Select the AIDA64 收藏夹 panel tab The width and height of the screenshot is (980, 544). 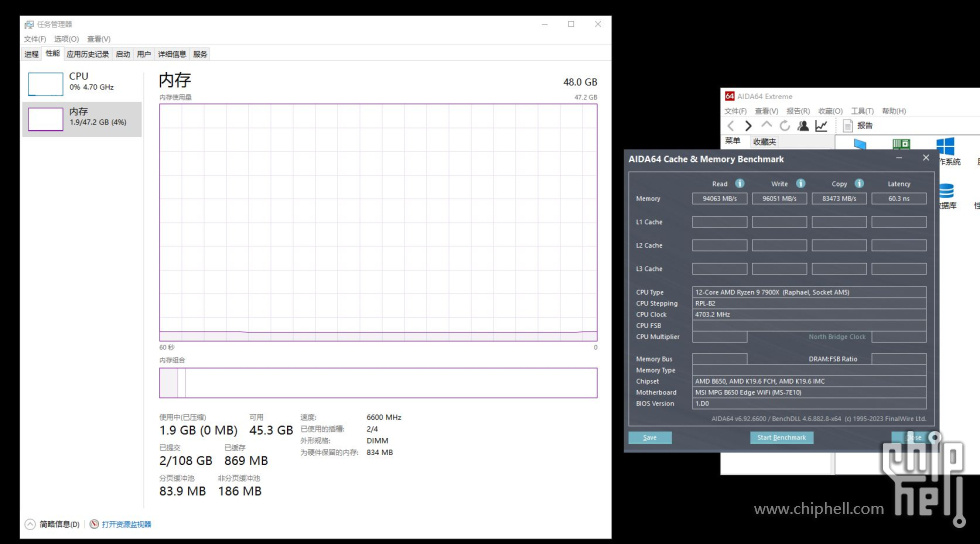pyautogui.click(x=764, y=142)
